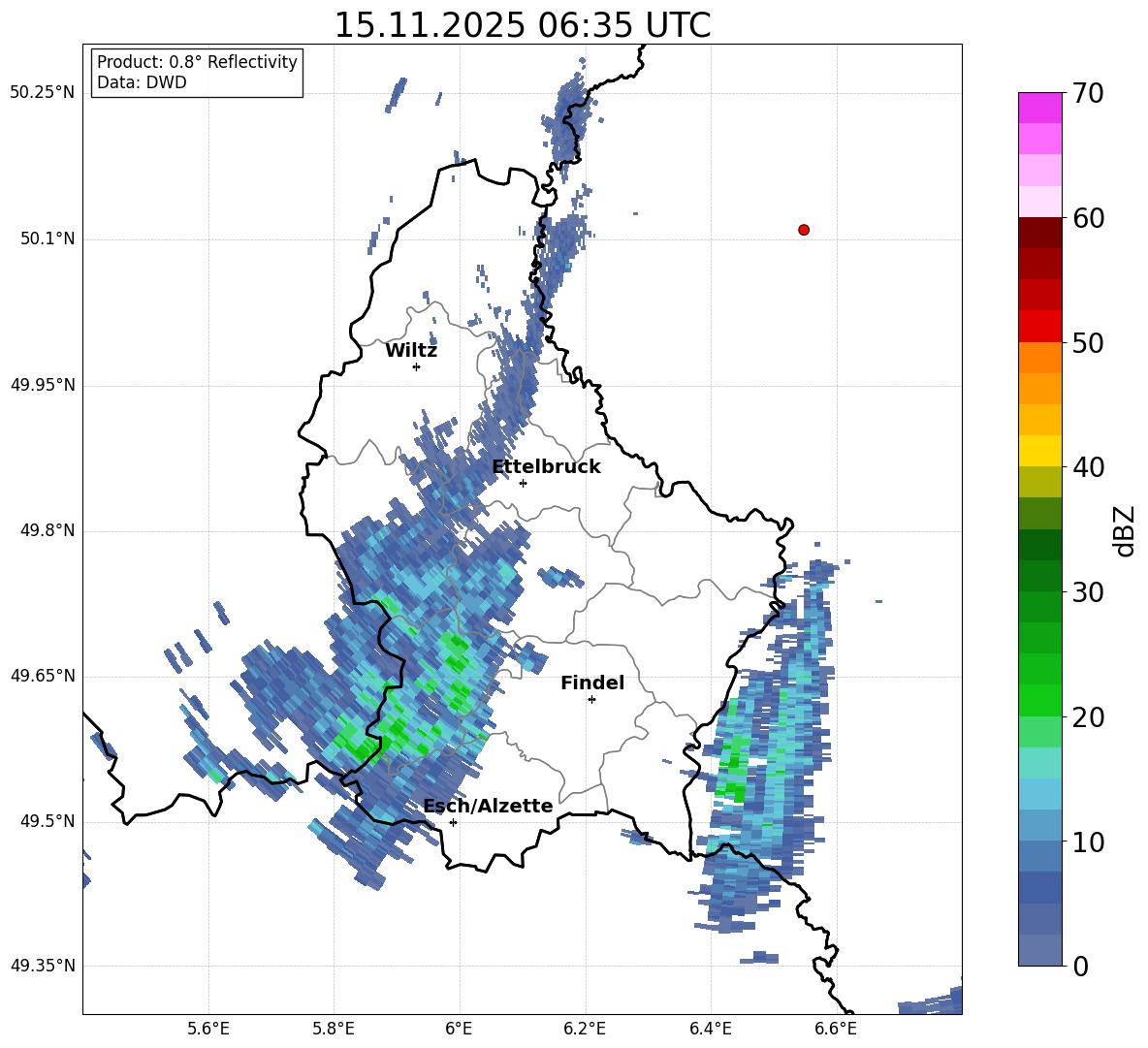
Task: Click the Esch/Alzette city label
Action: click(489, 807)
